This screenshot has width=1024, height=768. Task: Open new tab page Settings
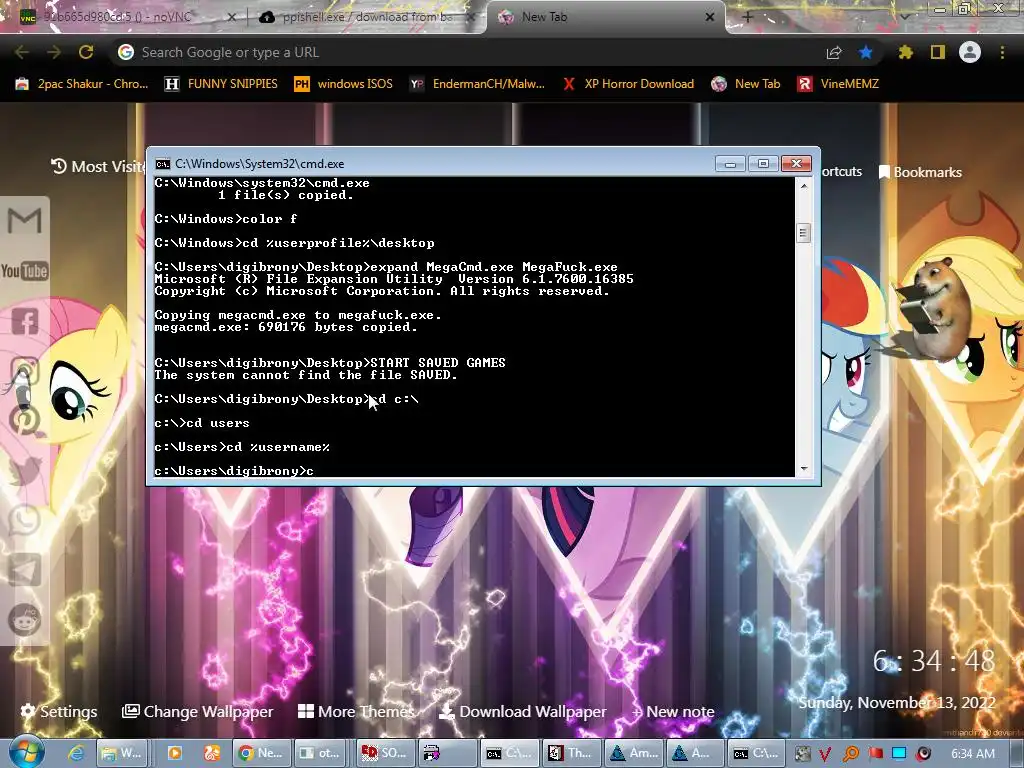tap(59, 711)
